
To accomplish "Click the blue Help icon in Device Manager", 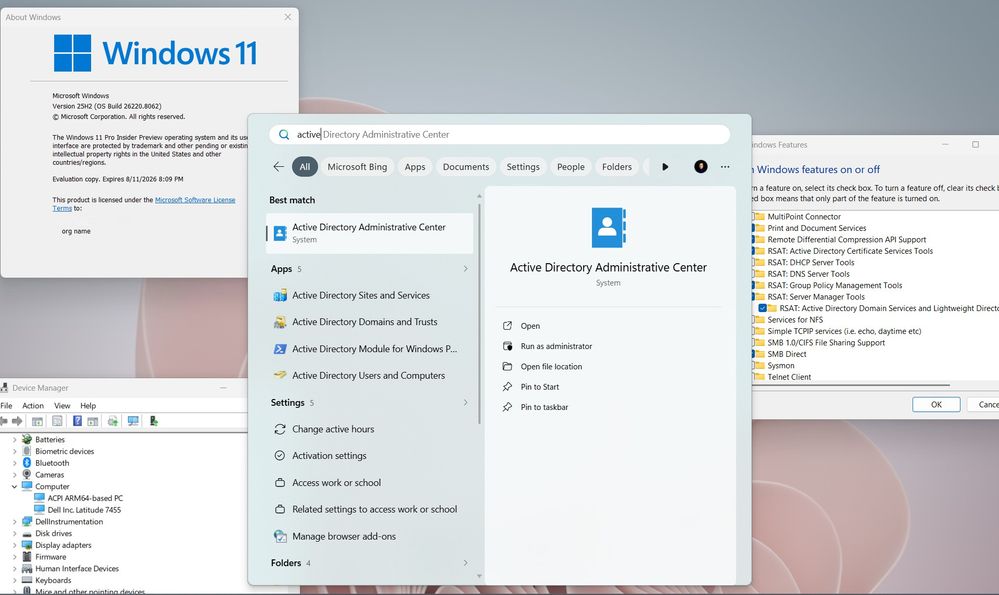I will tap(77, 421).
